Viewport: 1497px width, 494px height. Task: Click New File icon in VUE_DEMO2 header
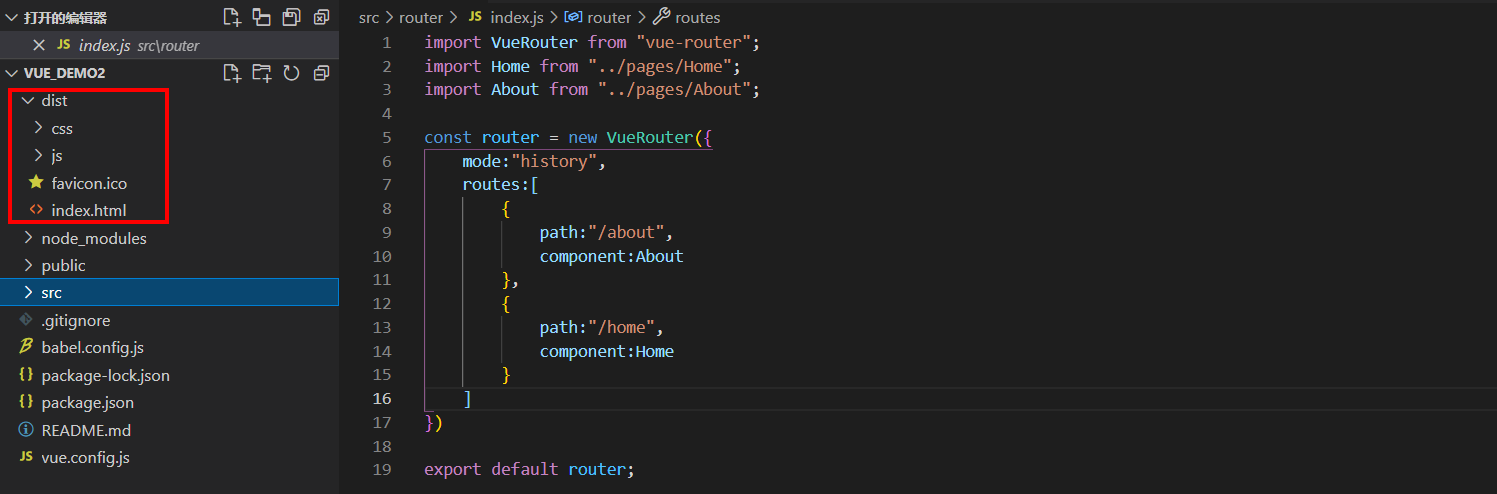tap(232, 73)
